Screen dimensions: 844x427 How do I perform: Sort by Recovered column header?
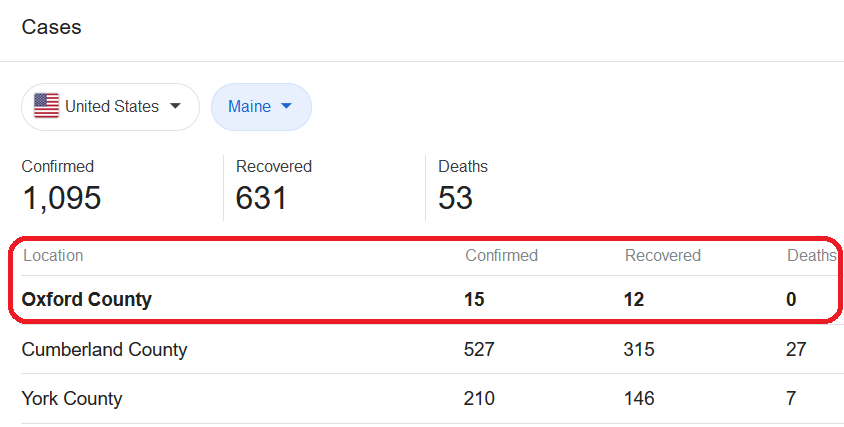[x=663, y=255]
